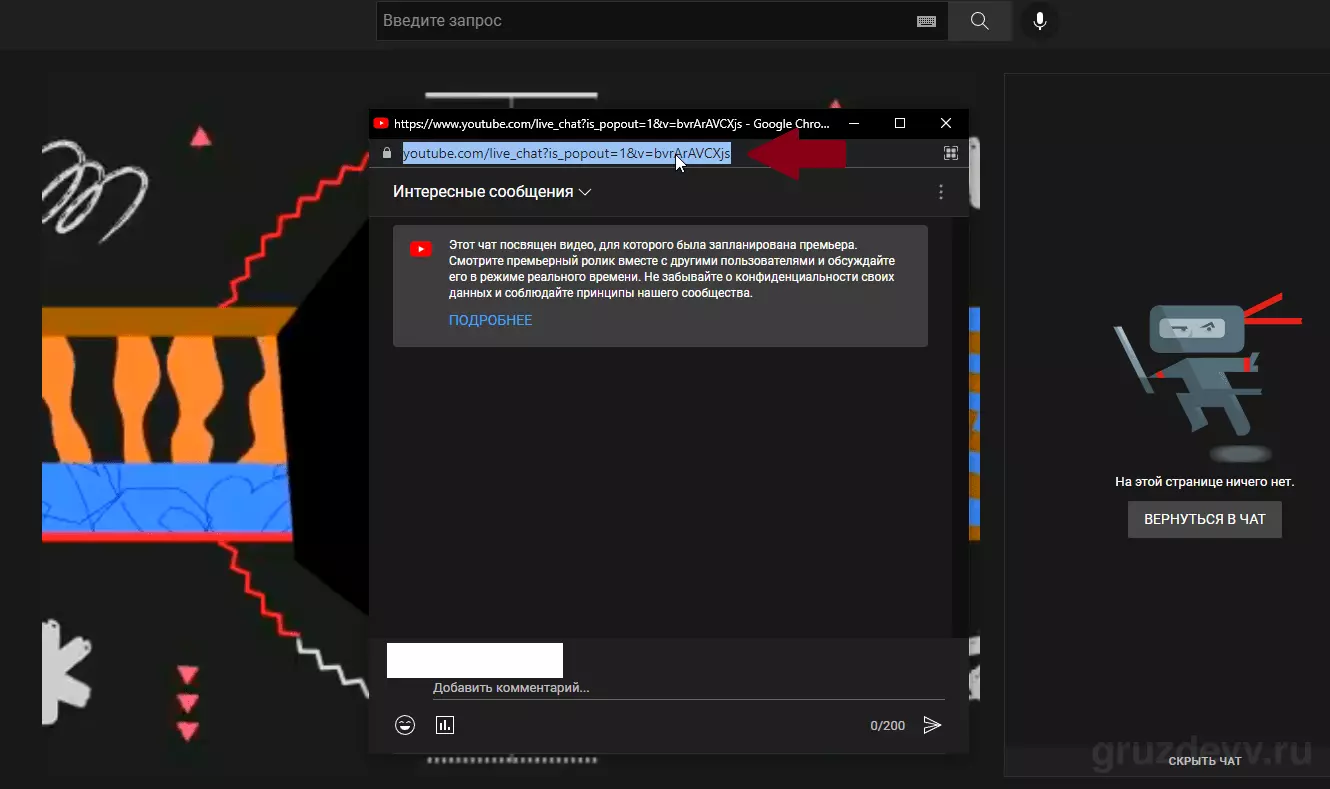Close the popup chat window
Screen dimensions: 1330x789
(946, 124)
